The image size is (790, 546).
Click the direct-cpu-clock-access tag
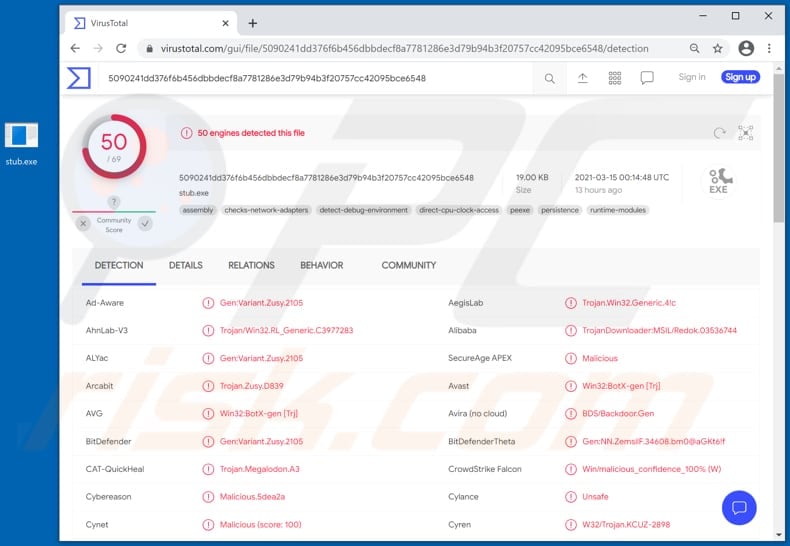pos(459,210)
